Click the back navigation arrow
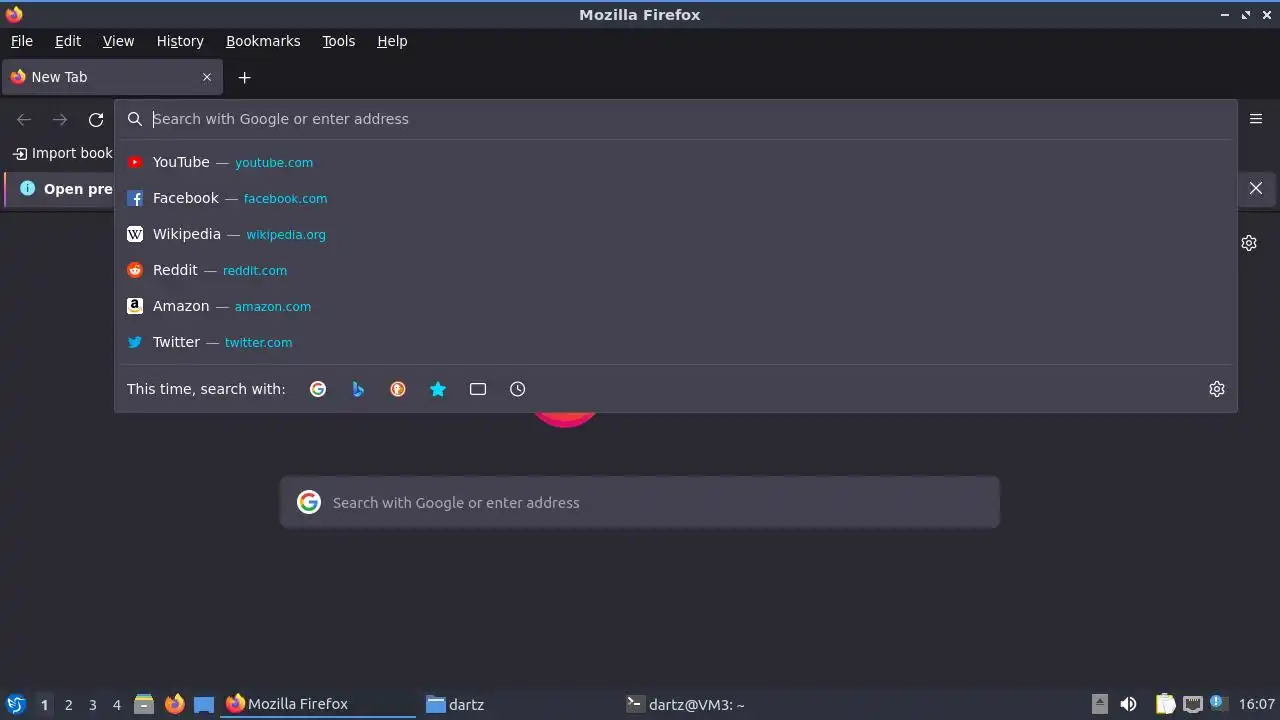 [24, 119]
